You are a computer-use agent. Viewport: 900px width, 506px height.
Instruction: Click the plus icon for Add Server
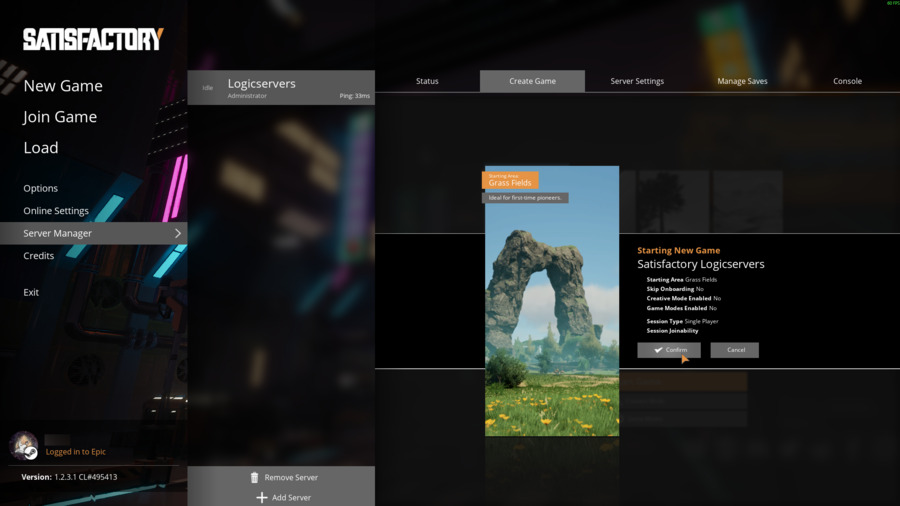tap(262, 497)
